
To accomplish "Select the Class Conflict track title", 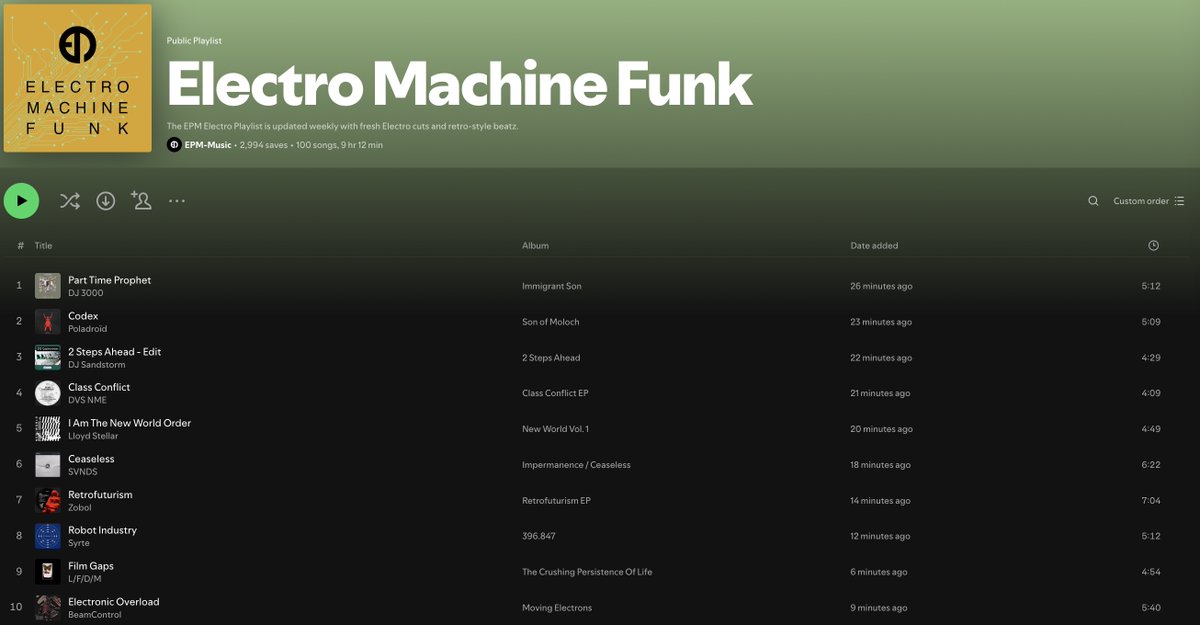I will pos(99,387).
